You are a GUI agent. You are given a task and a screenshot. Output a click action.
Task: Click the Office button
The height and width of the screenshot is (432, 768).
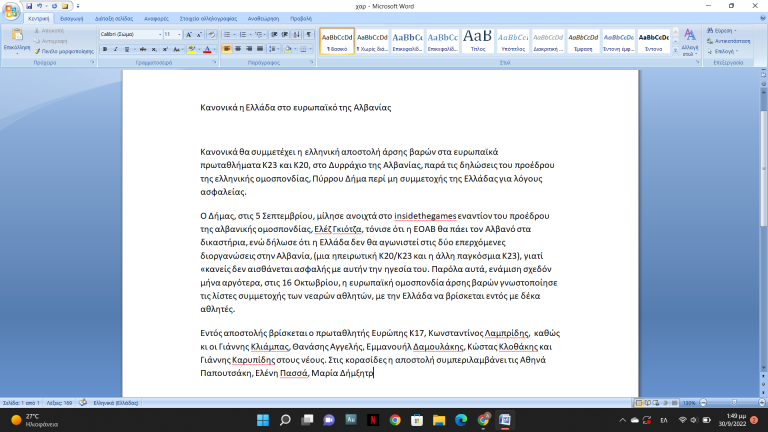12,10
